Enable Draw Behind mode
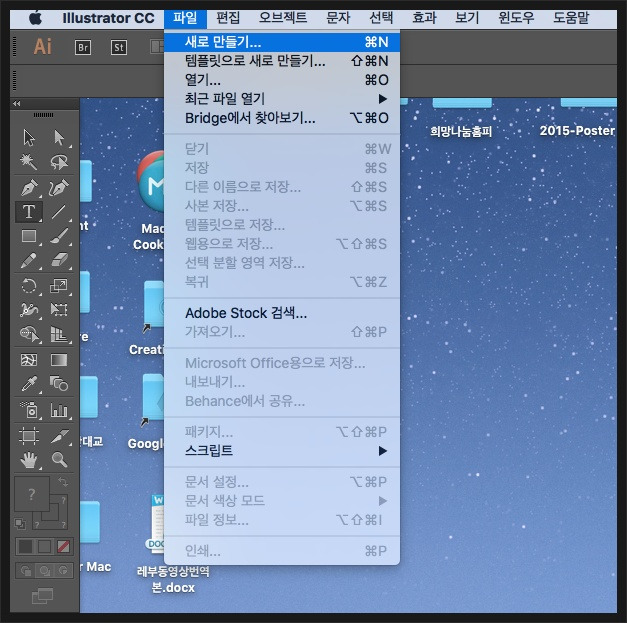This screenshot has width=627, height=623. tap(44, 571)
